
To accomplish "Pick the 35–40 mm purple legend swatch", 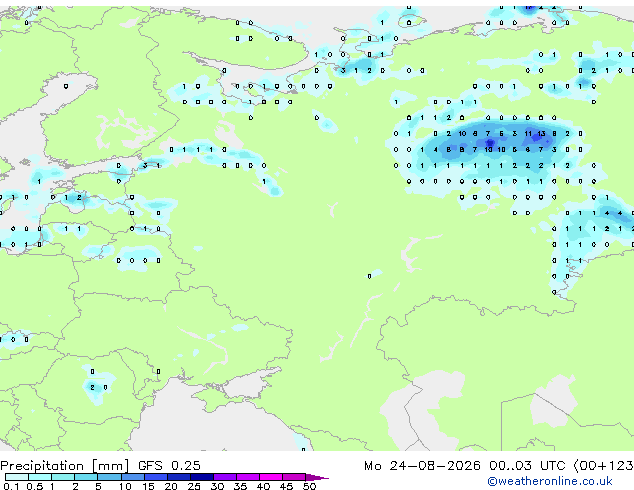I will click(248, 477).
